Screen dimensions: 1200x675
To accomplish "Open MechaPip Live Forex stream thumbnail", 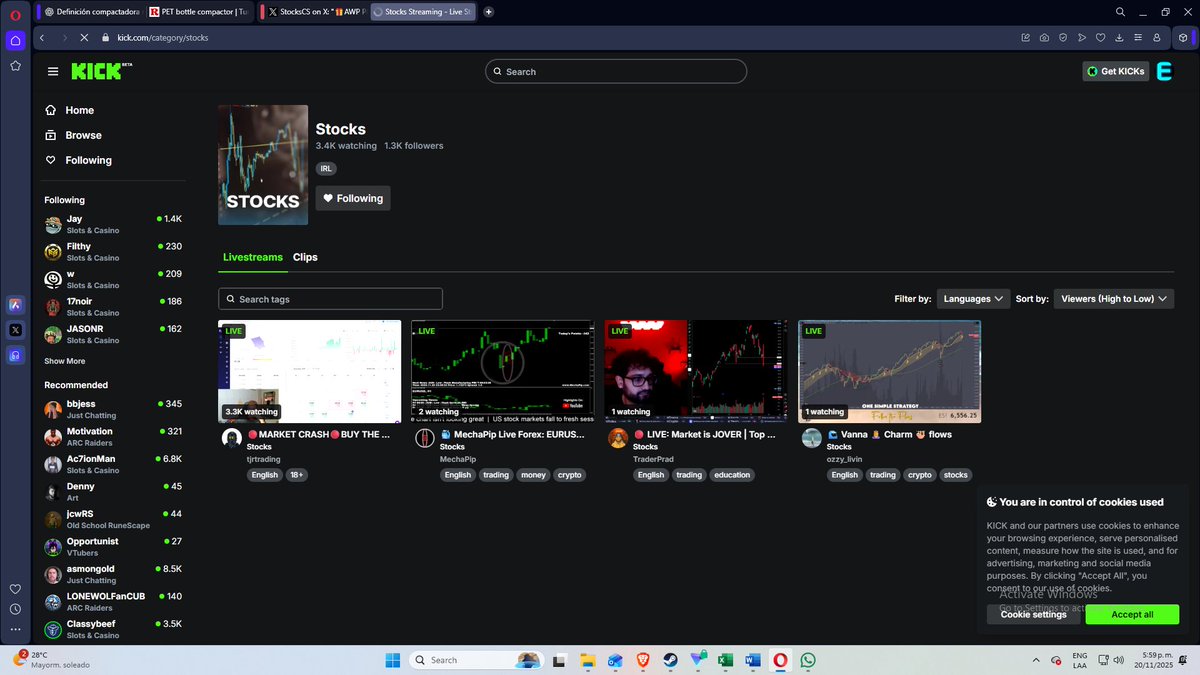I will (x=502, y=371).
